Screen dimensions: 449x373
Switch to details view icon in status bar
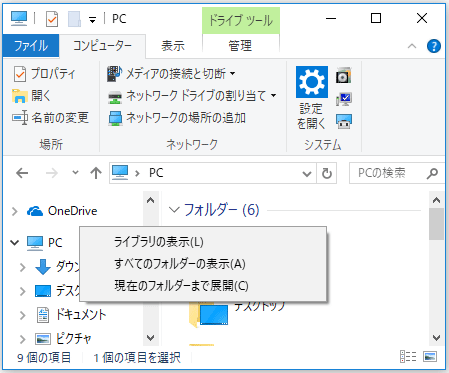point(408,357)
